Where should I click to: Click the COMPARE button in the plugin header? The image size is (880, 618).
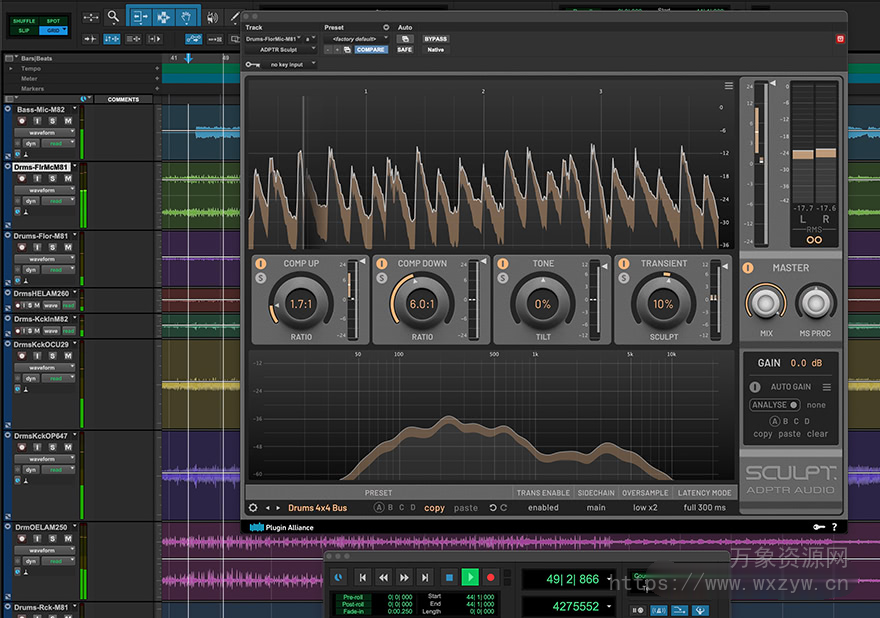[x=370, y=50]
